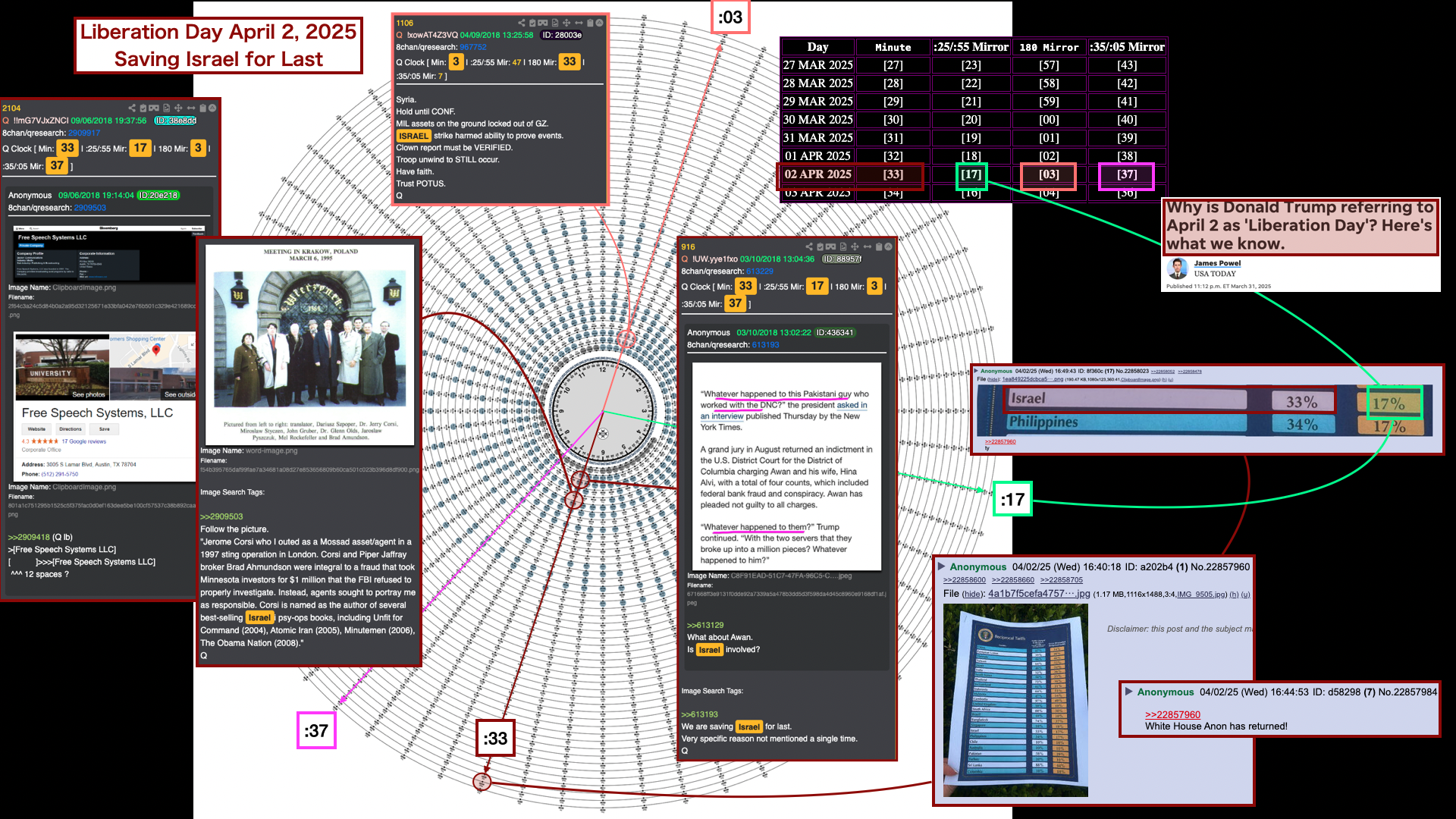Click horizontal arrows icon on post 1106

tap(579, 24)
